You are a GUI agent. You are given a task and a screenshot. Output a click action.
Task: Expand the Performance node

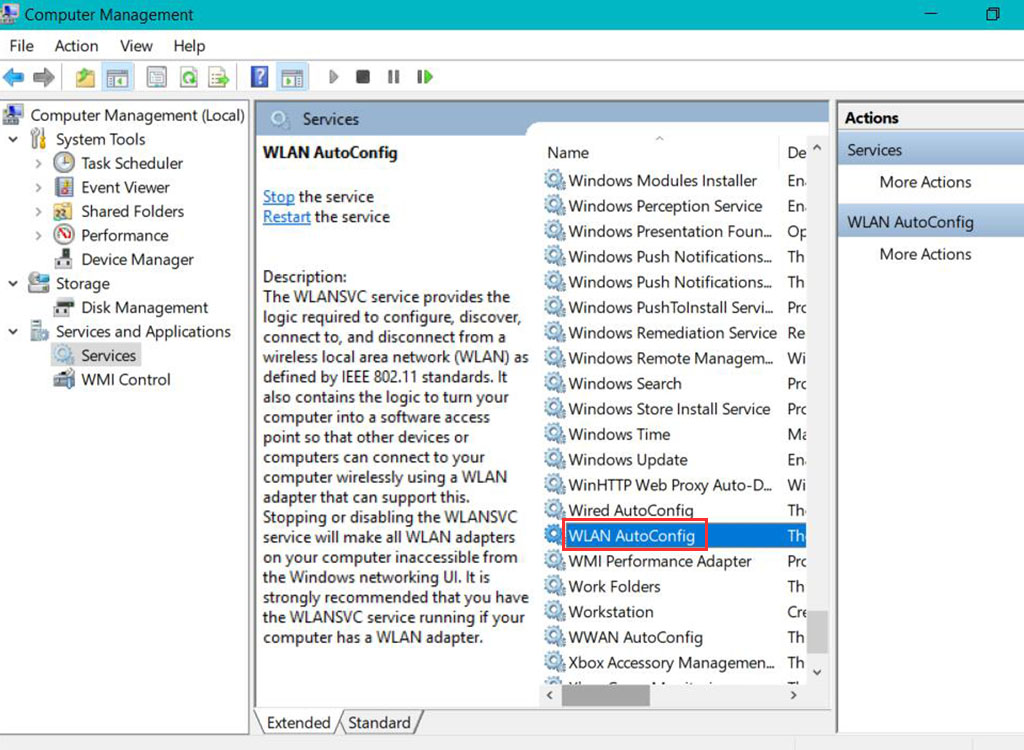(39, 235)
